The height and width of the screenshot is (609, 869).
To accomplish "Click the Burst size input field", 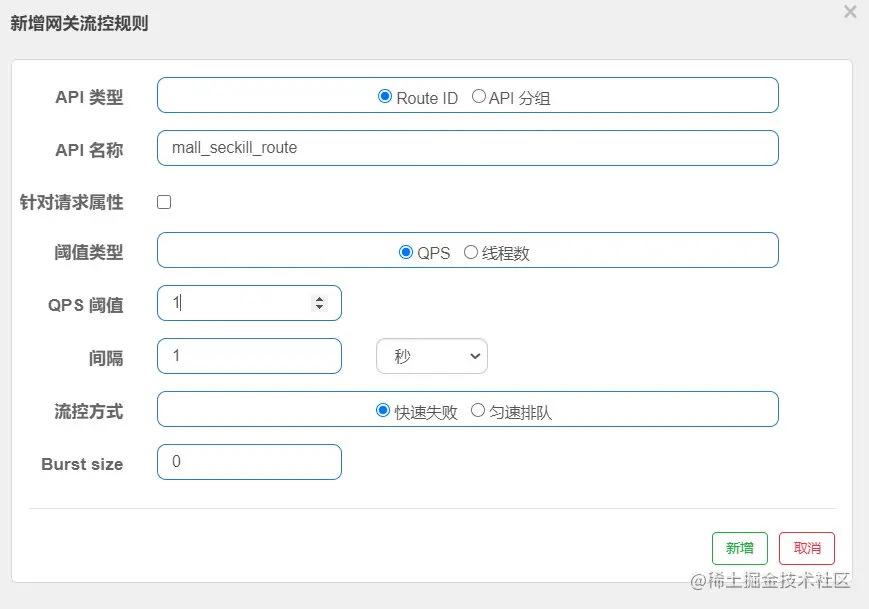I will 249,462.
